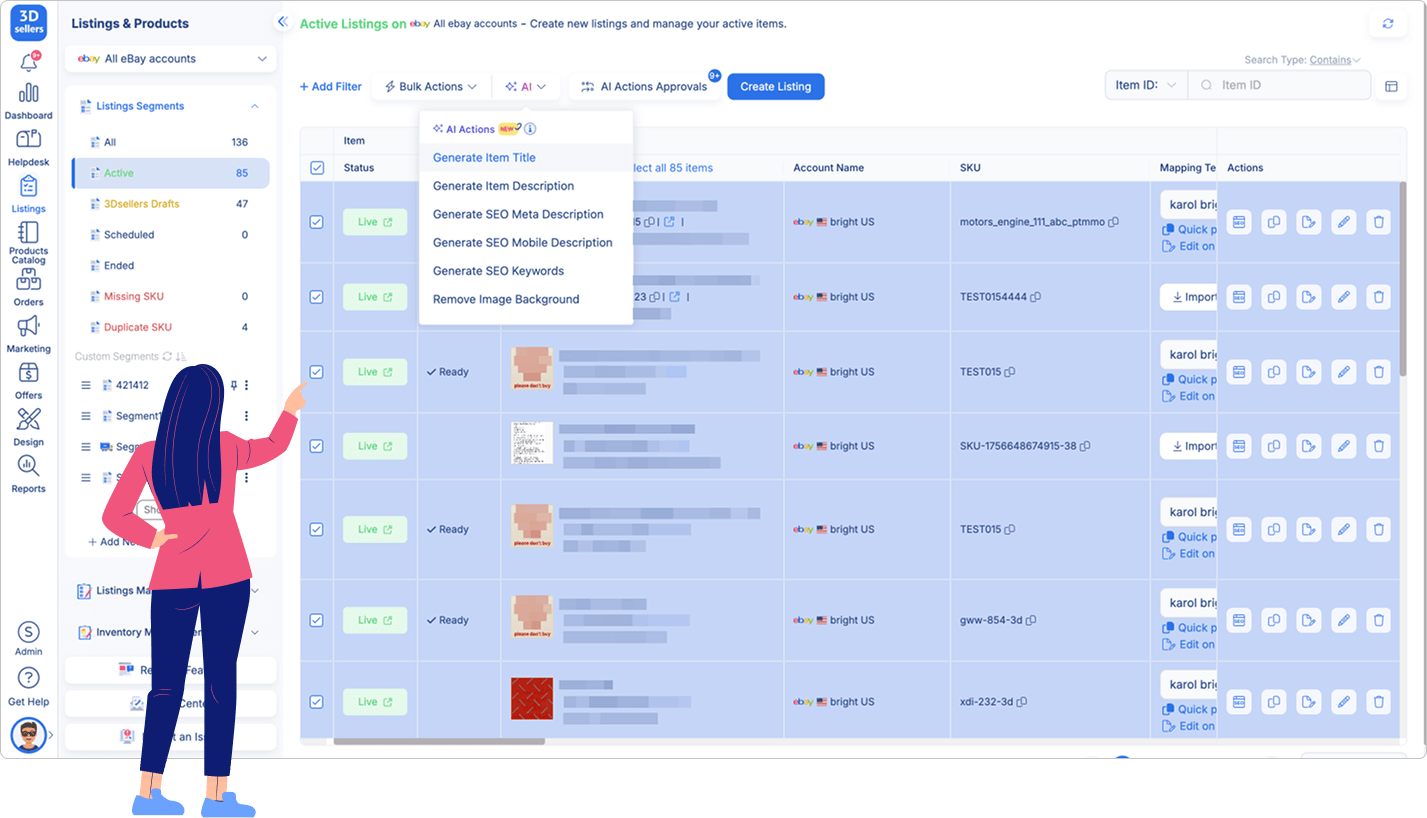The height and width of the screenshot is (818, 1427).
Task: Open Products Catalog in sidebar
Action: pyautogui.click(x=29, y=243)
